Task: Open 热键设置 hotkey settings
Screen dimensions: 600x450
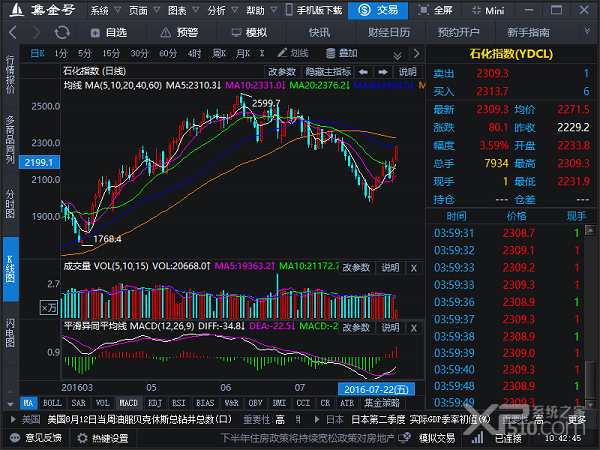Action: 103,438
